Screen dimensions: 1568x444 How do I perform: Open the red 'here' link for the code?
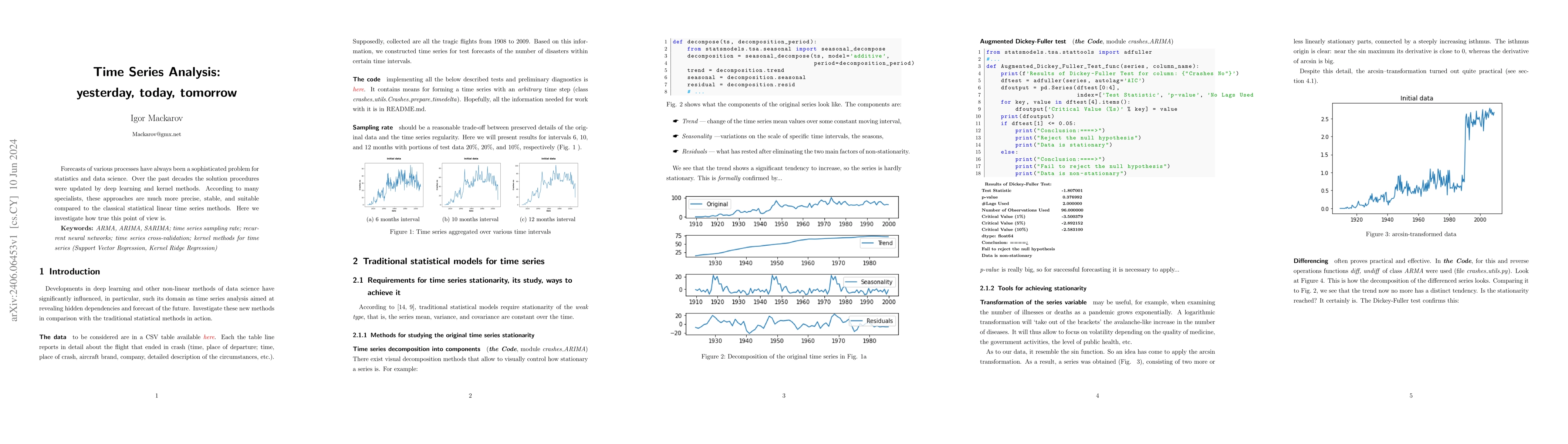coord(358,90)
